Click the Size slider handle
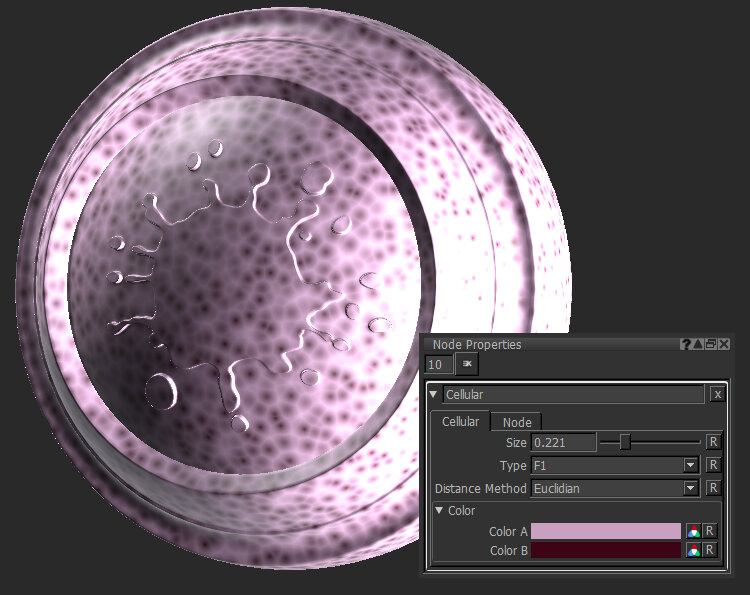The width and height of the screenshot is (750, 595). 625,442
